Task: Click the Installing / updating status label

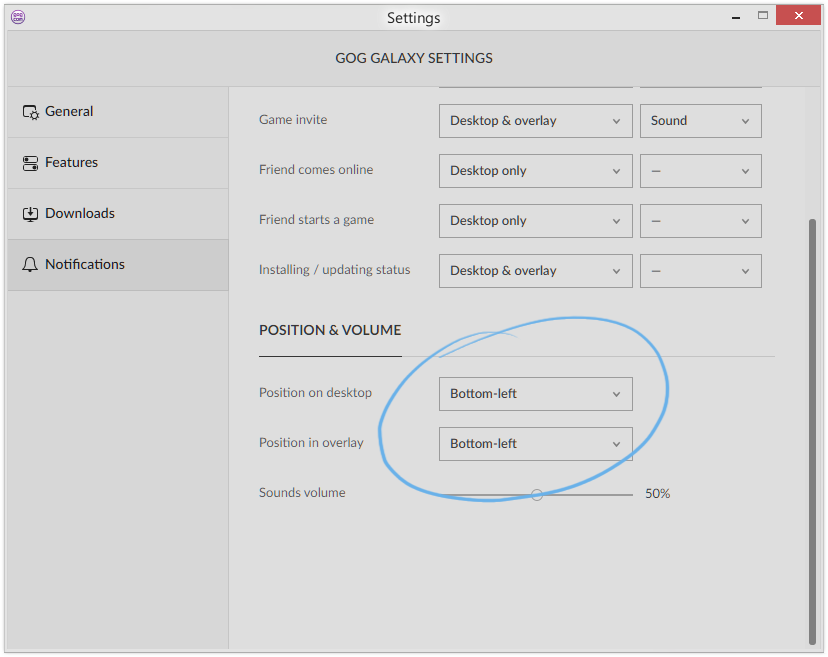Action: pos(334,270)
